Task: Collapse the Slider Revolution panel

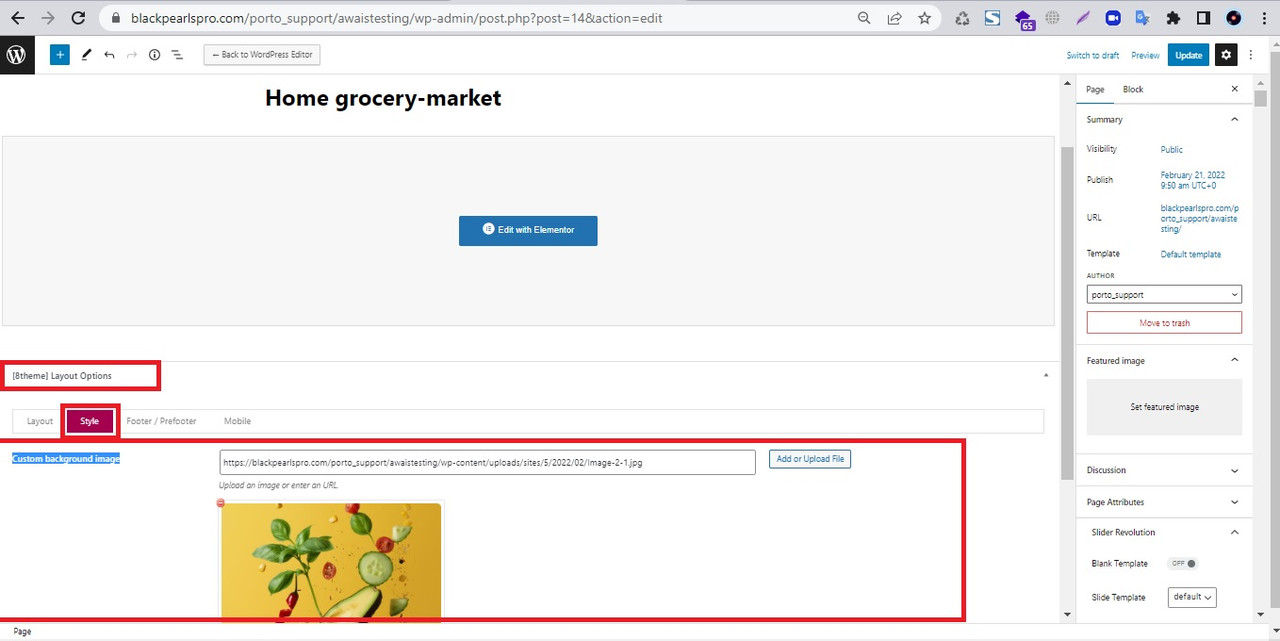Action: tap(1234, 532)
